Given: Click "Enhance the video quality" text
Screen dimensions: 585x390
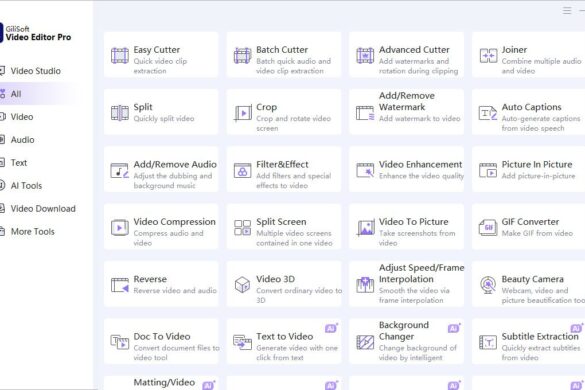Looking at the screenshot, I should [422, 176].
